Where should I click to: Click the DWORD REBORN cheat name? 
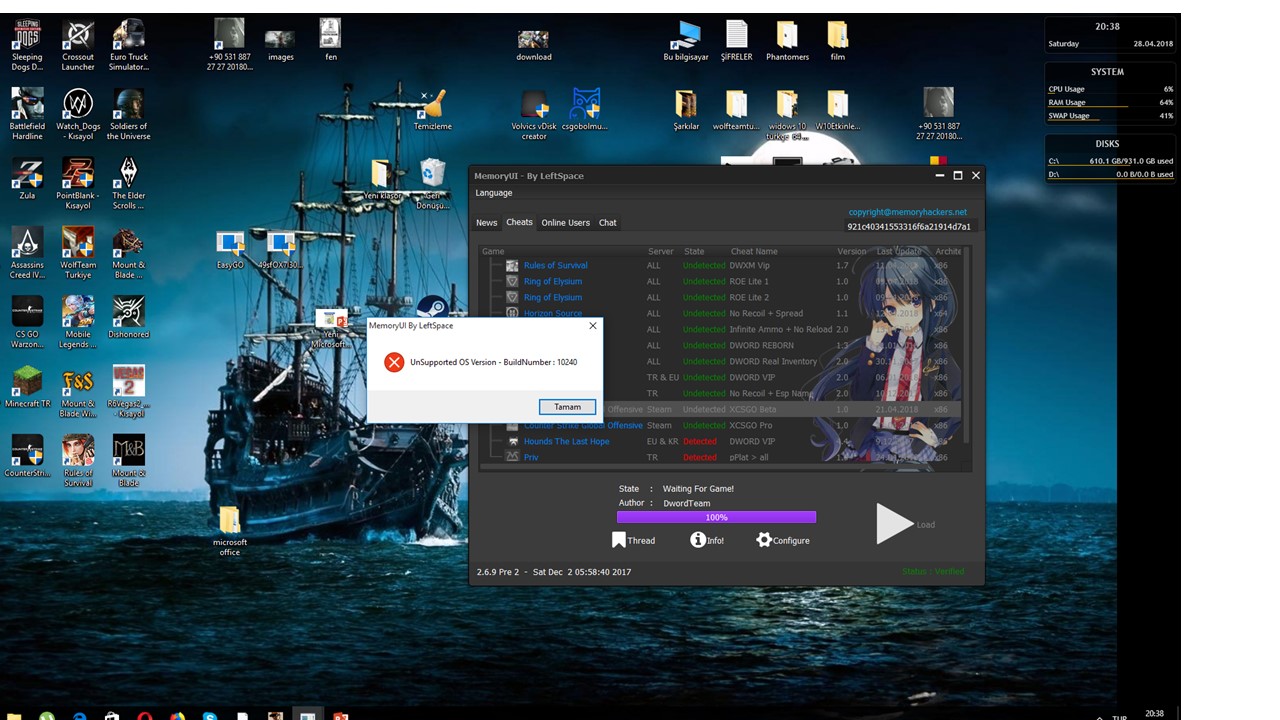coord(762,346)
